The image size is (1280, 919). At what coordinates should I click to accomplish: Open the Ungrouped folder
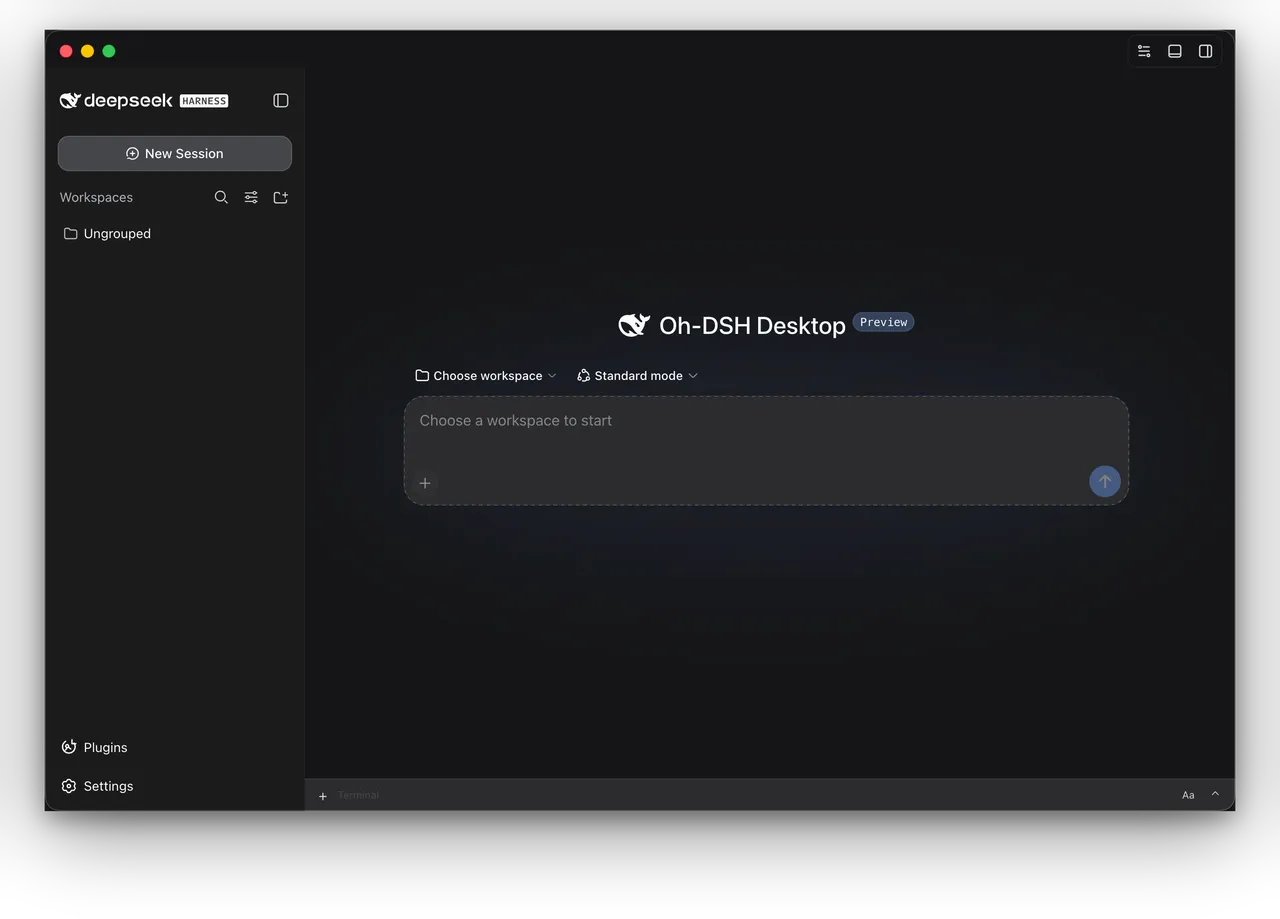tap(108, 233)
